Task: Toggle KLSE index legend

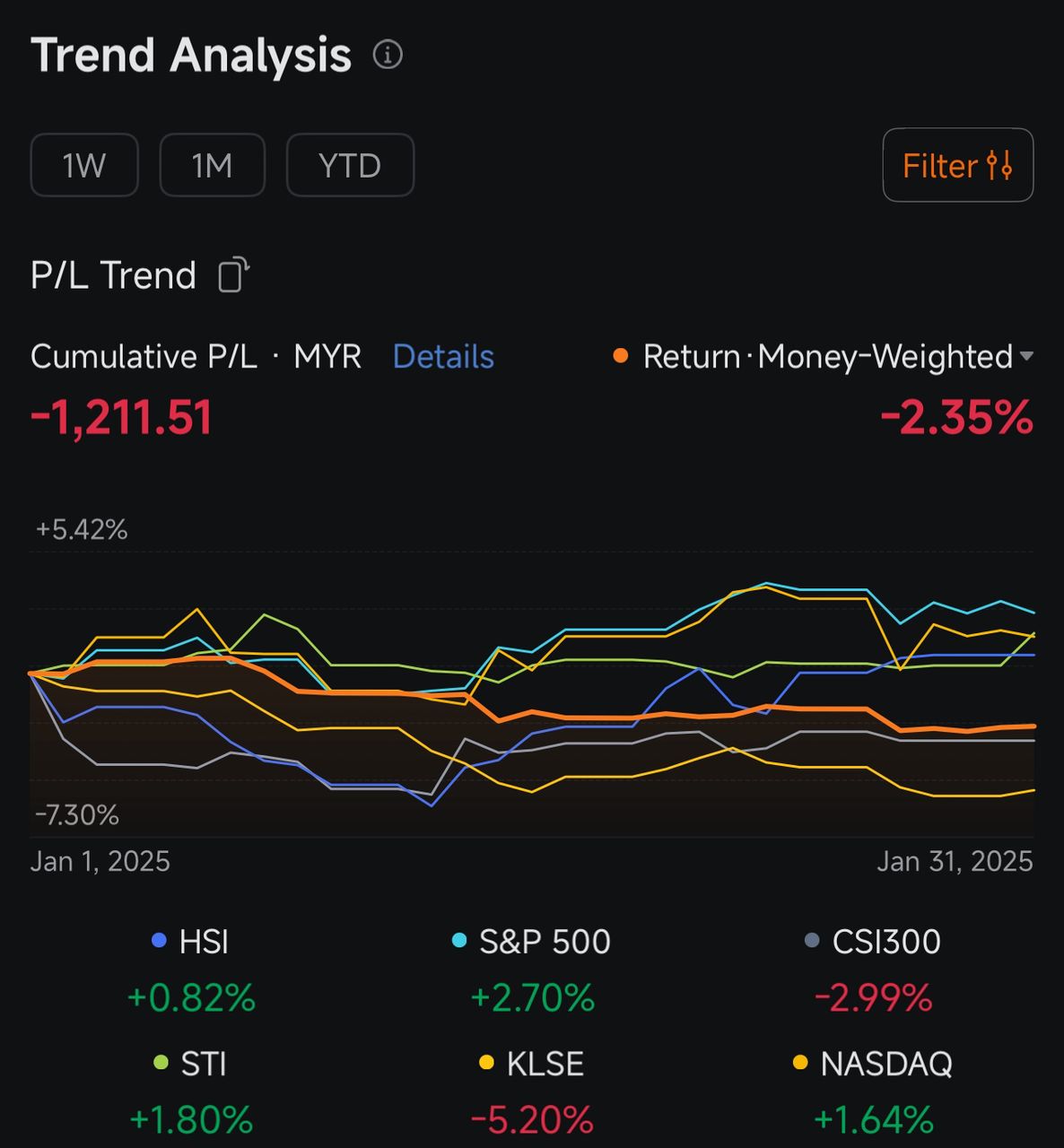Action: [532, 1064]
